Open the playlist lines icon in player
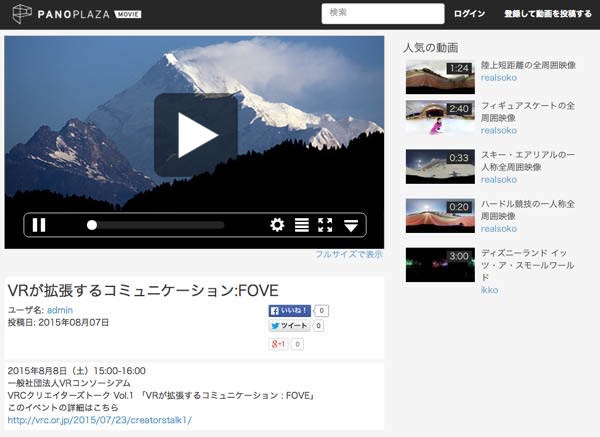600x437 pixels. click(x=302, y=225)
